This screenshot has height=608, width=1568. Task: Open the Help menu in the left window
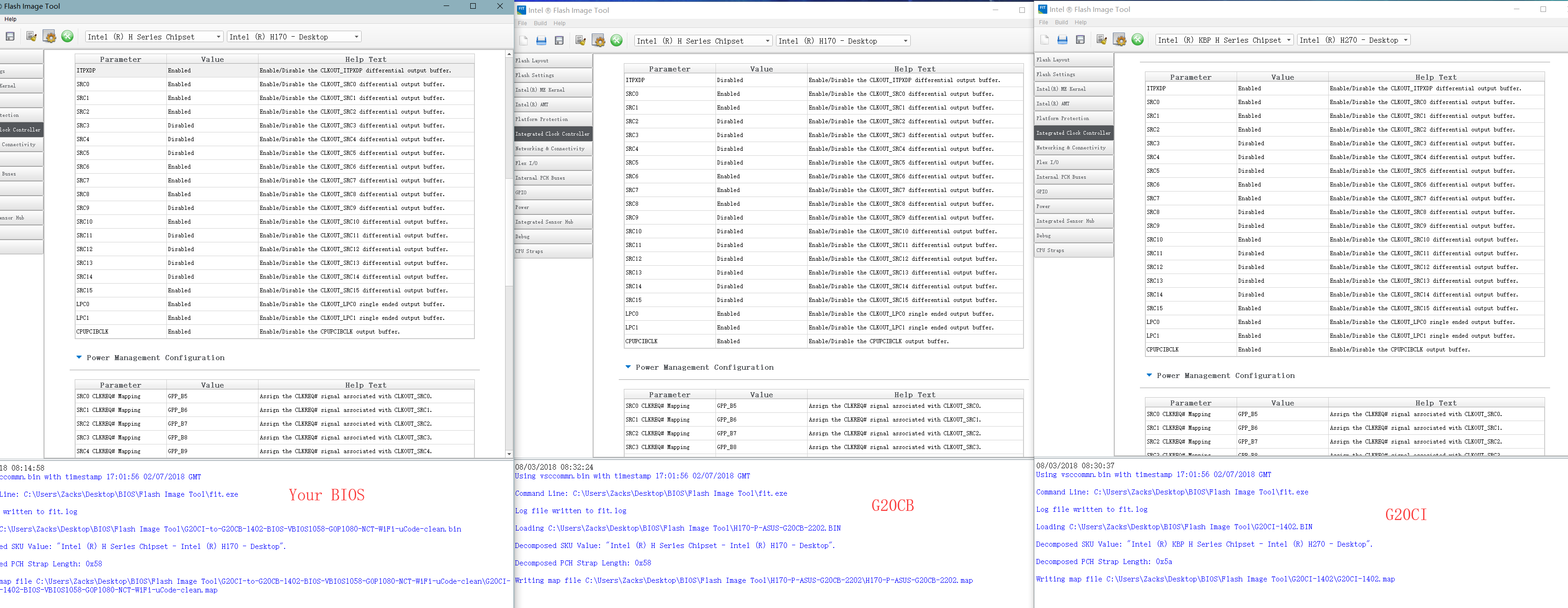pyautogui.click(x=11, y=20)
